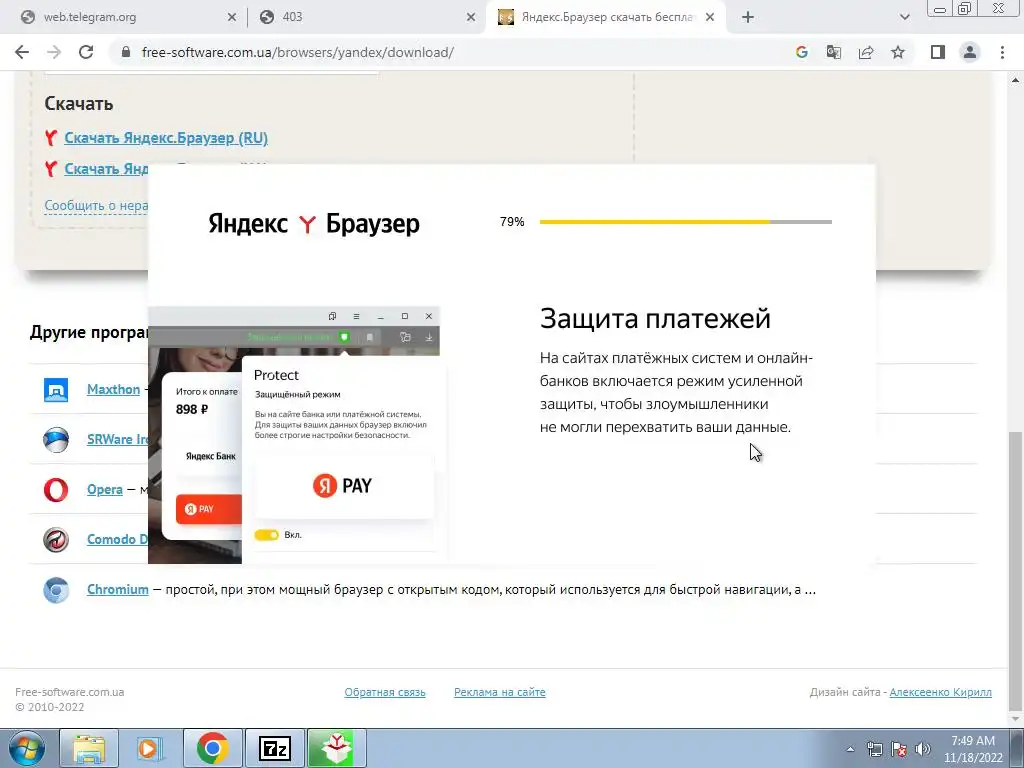Expand the tab search chevron

point(904,18)
